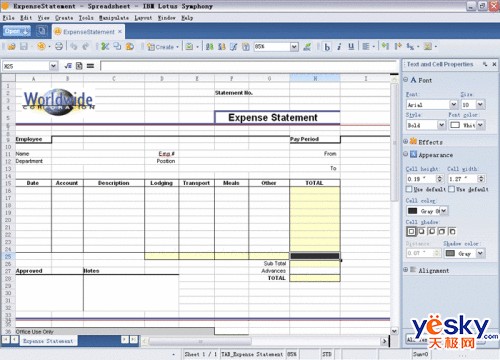
Task: Open the Layout menu
Action: click(143, 18)
